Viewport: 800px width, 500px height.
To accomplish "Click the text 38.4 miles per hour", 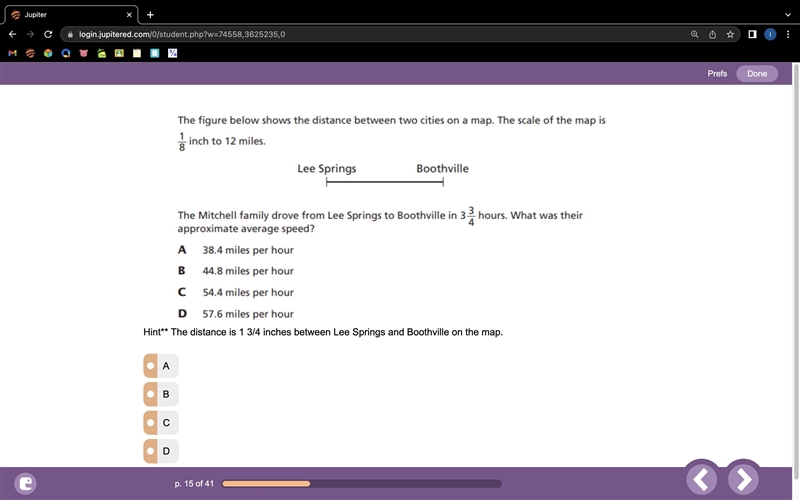I will (248, 250).
